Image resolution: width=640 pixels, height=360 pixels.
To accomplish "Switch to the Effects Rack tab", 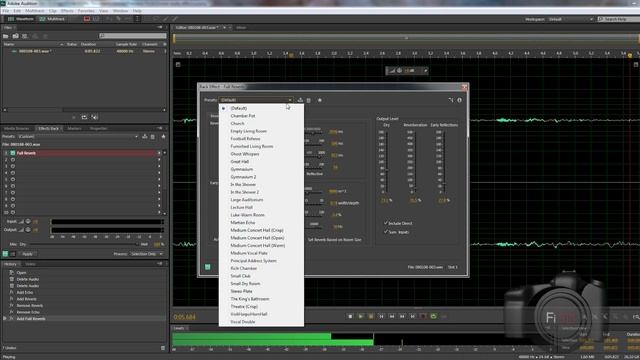I will pyautogui.click(x=49, y=129).
